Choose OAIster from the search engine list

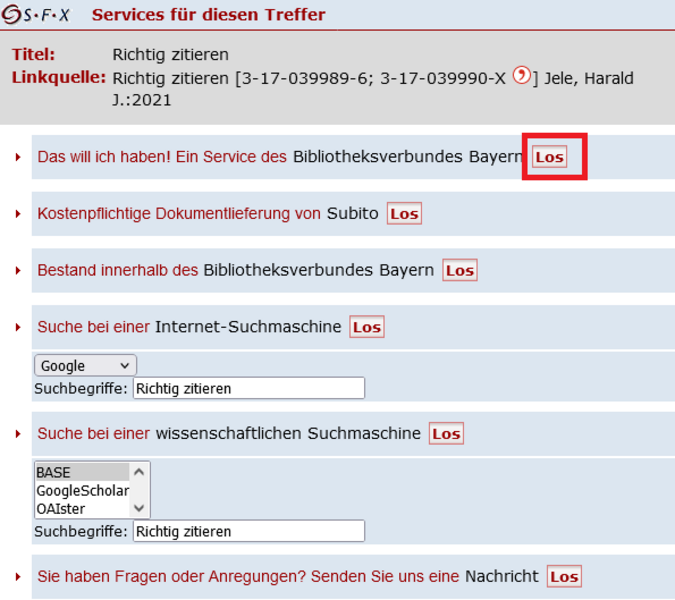pos(81,508)
